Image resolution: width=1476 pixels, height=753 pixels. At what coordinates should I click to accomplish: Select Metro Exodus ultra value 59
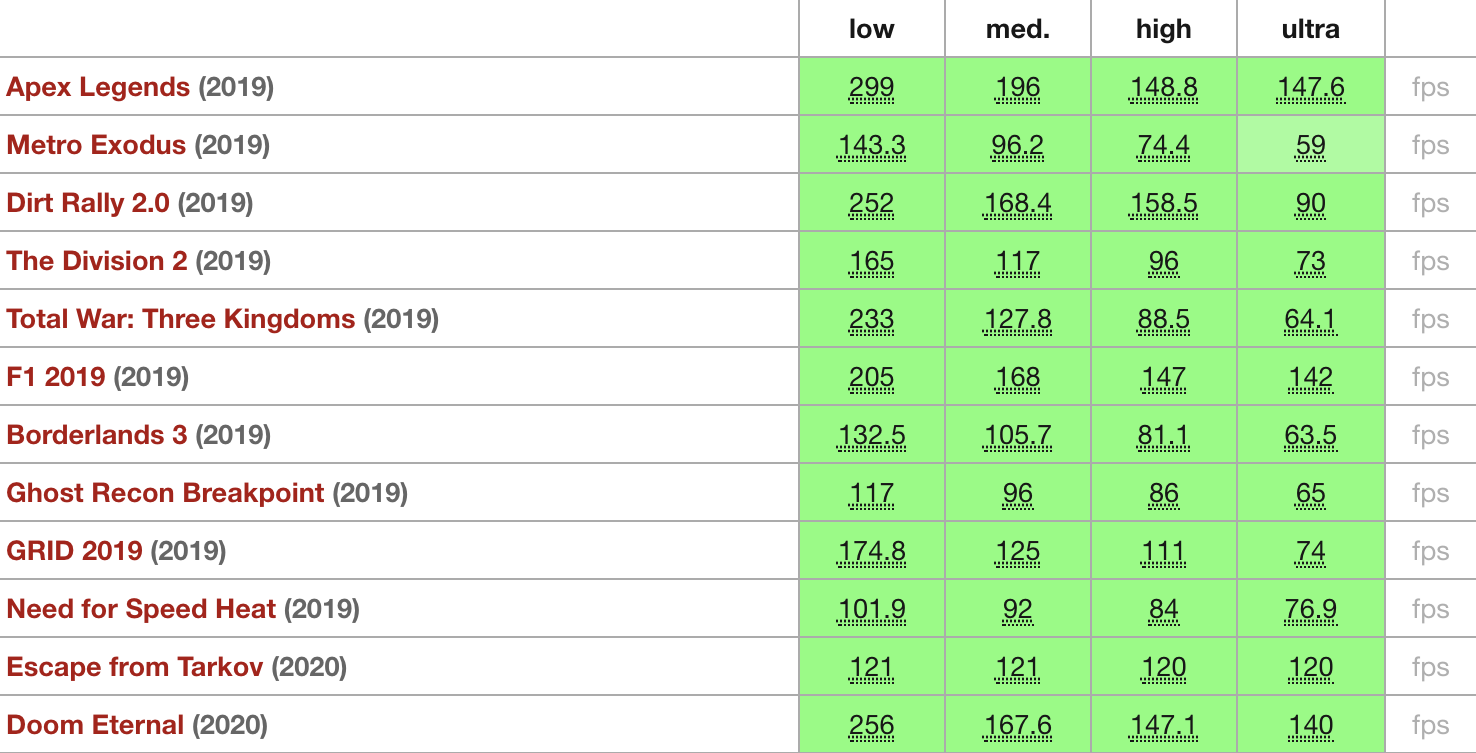1310,146
